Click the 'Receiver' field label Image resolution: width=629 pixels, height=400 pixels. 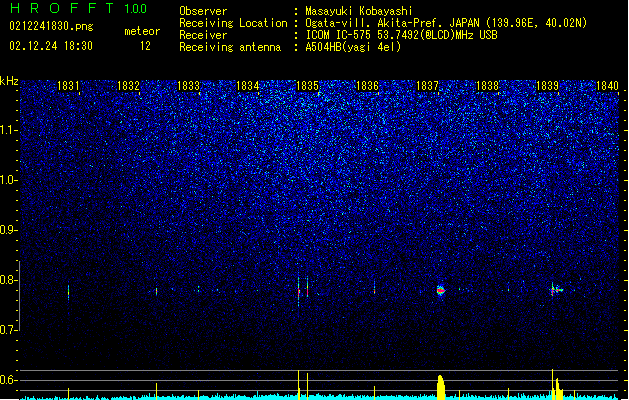click(203, 35)
